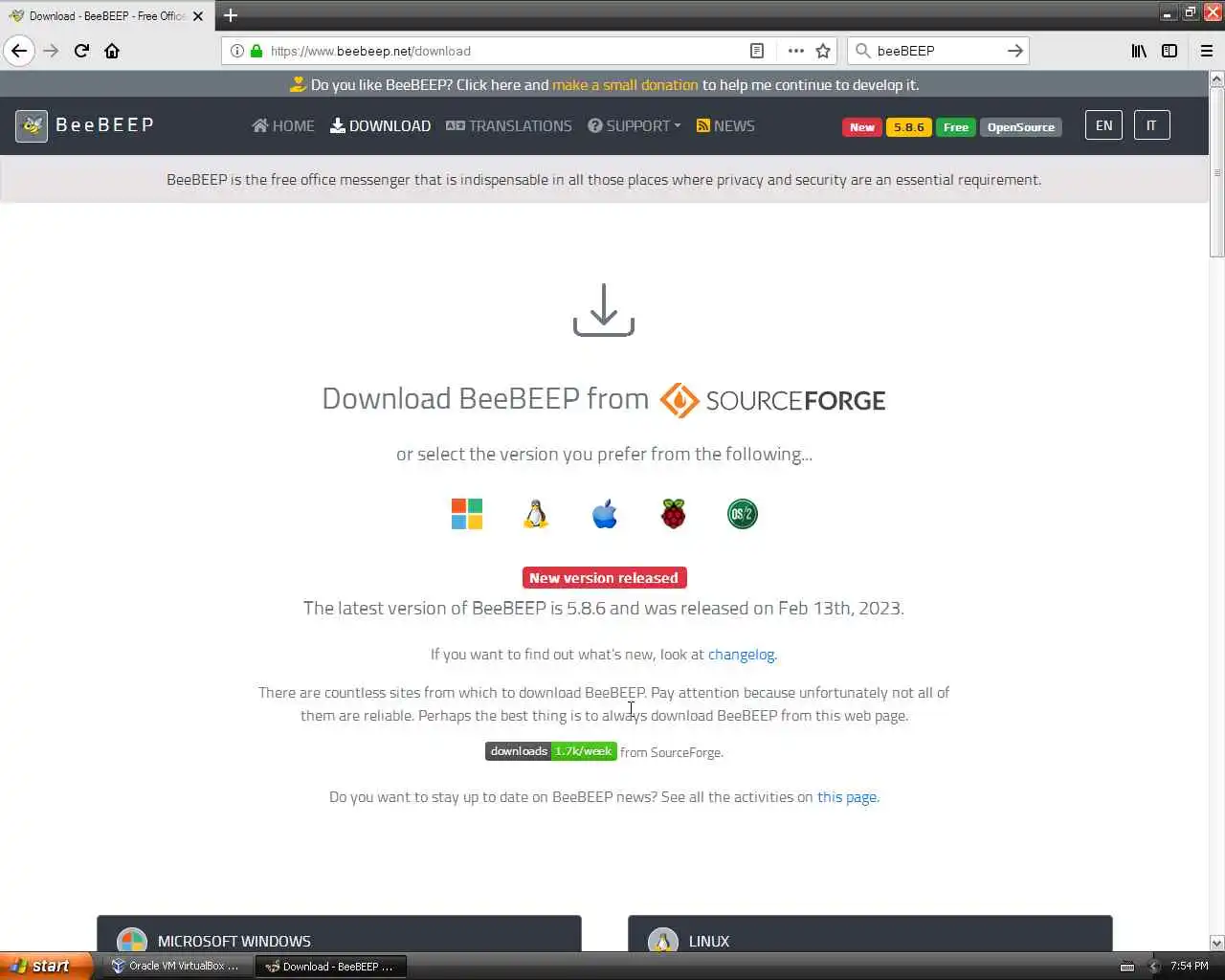Select the Download - BeeBEEP browser tab
1225x980 pixels.
105,16
